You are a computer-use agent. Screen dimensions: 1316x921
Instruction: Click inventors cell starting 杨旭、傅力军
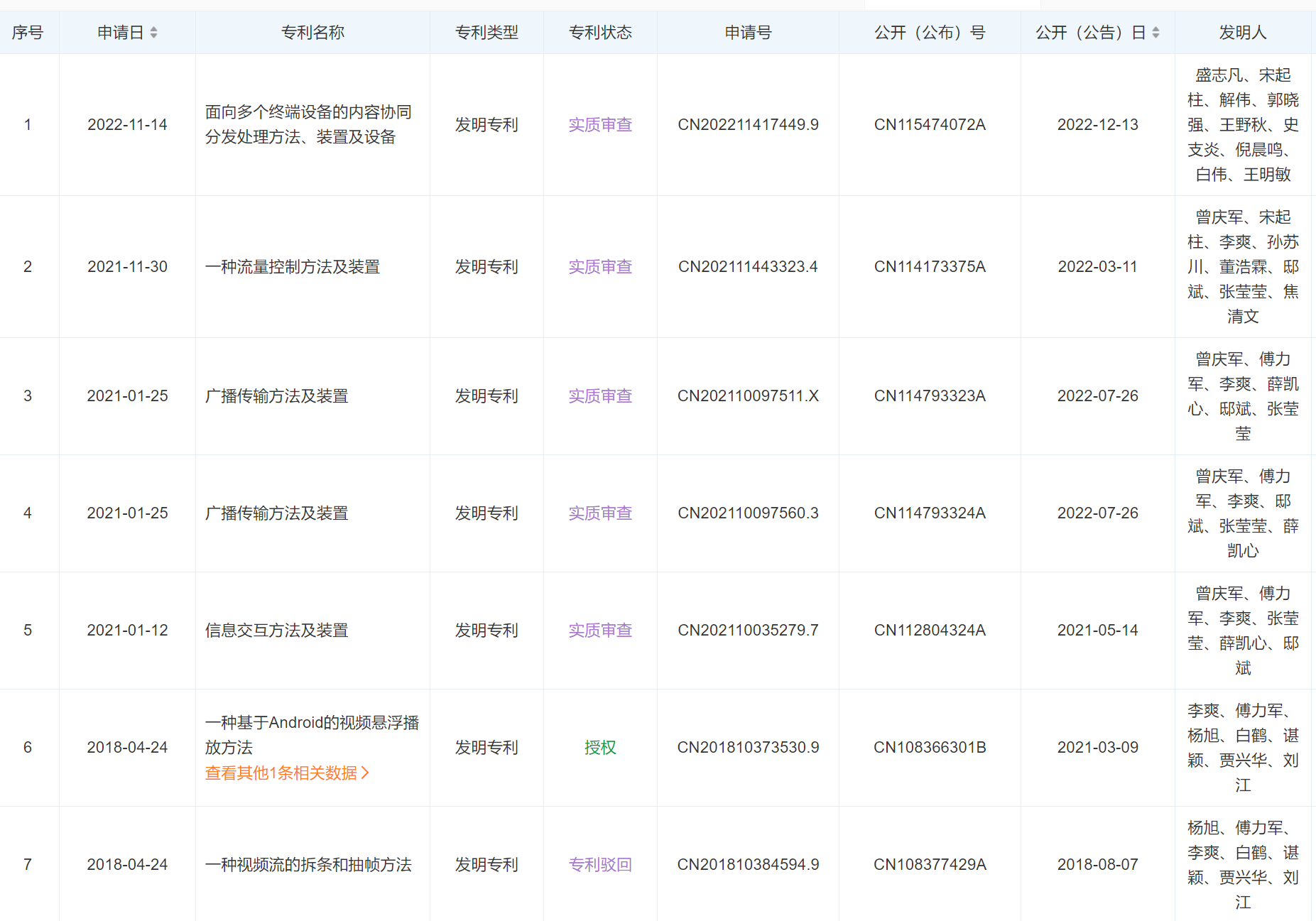pos(1243,865)
